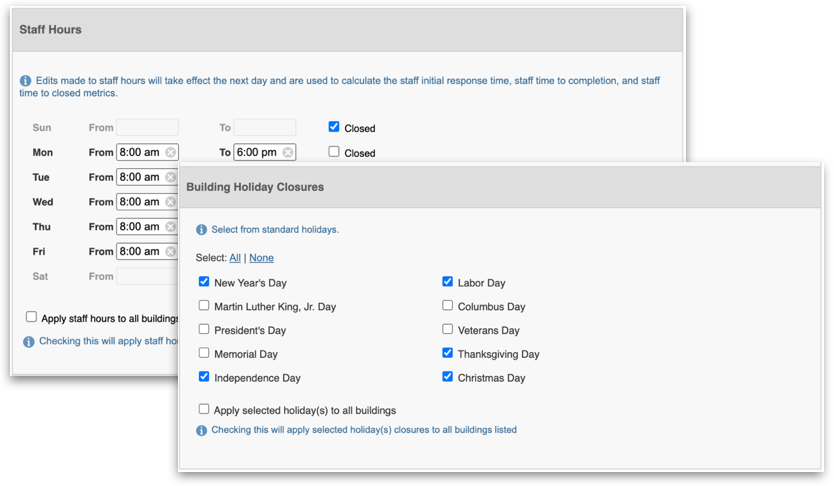This screenshot has width=834, height=486.
Task: Check the Veterans Day holiday box
Action: tap(448, 329)
